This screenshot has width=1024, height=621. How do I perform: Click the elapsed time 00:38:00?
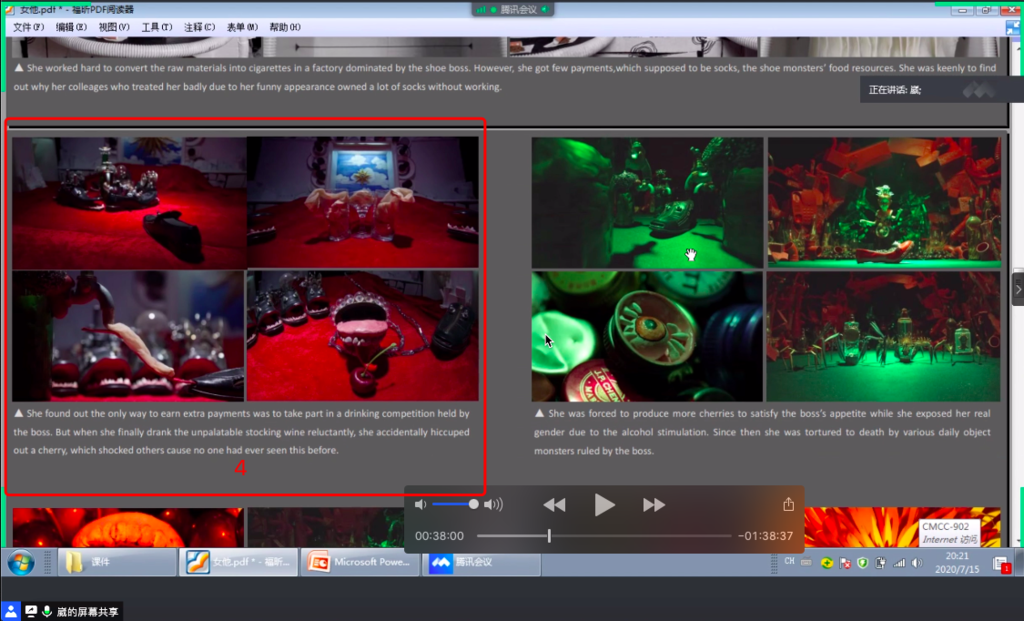(x=440, y=536)
